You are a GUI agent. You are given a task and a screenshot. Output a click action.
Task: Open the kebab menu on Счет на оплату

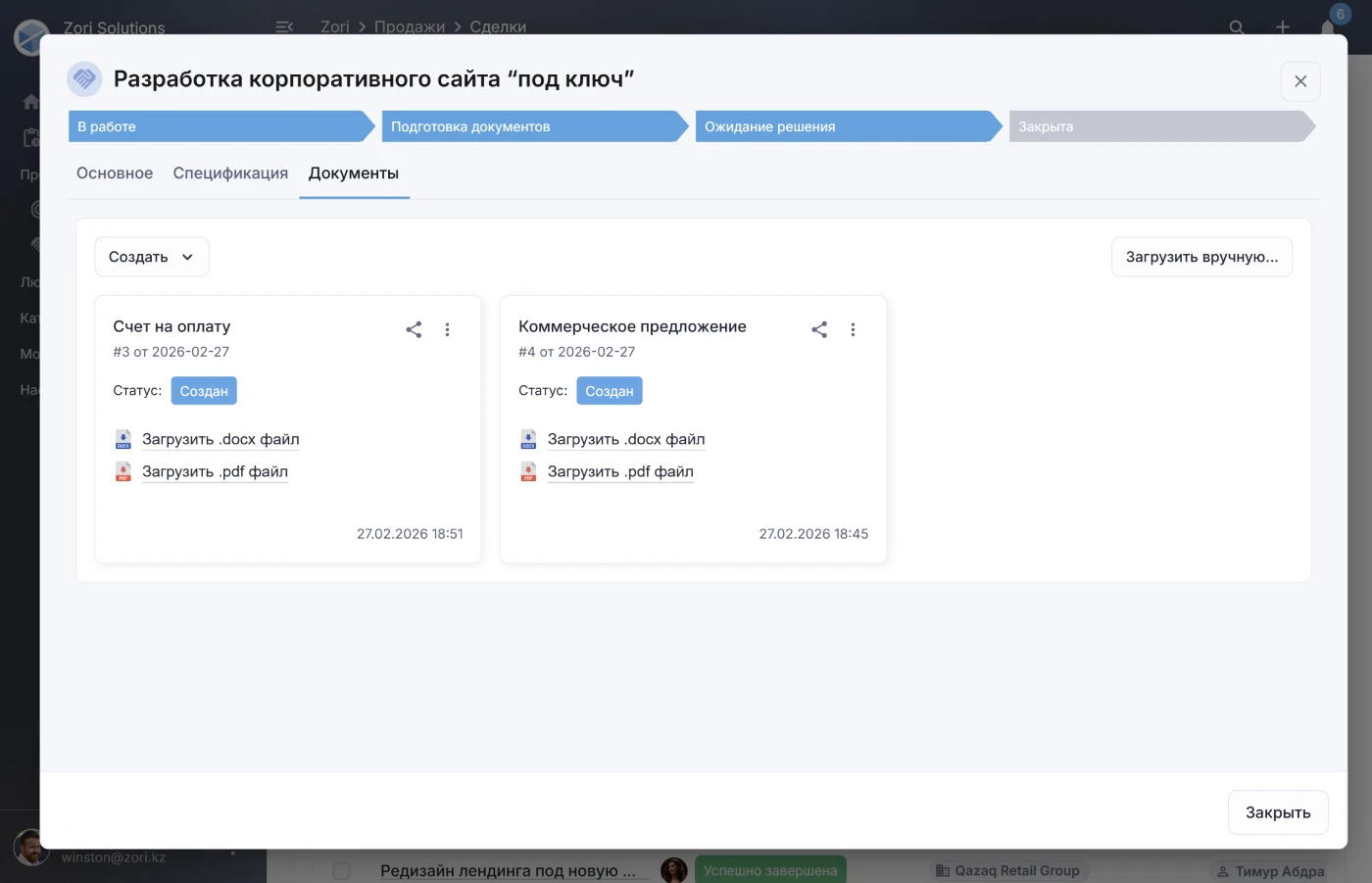pos(447,329)
